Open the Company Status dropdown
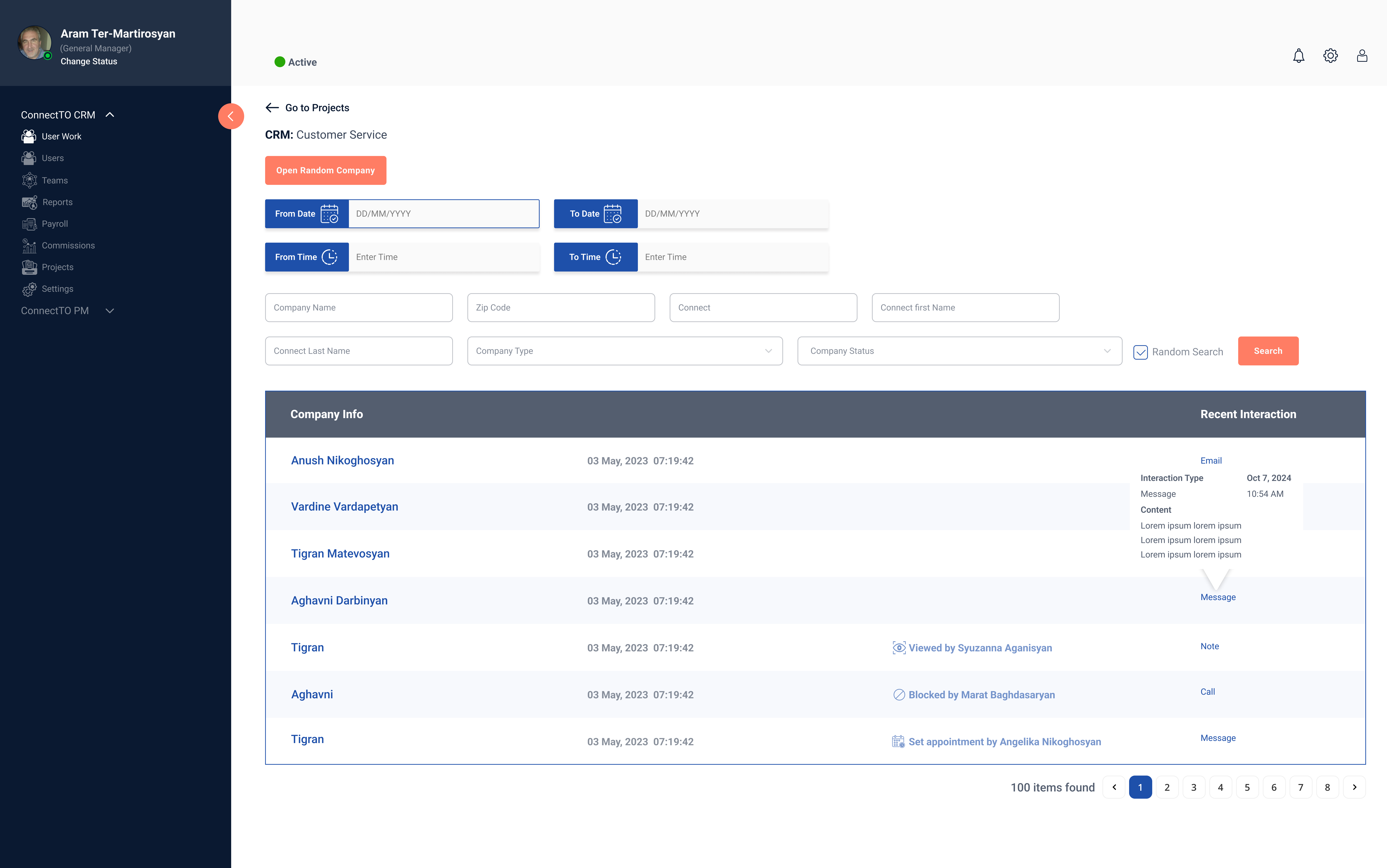This screenshot has width=1387, height=868. click(x=959, y=351)
